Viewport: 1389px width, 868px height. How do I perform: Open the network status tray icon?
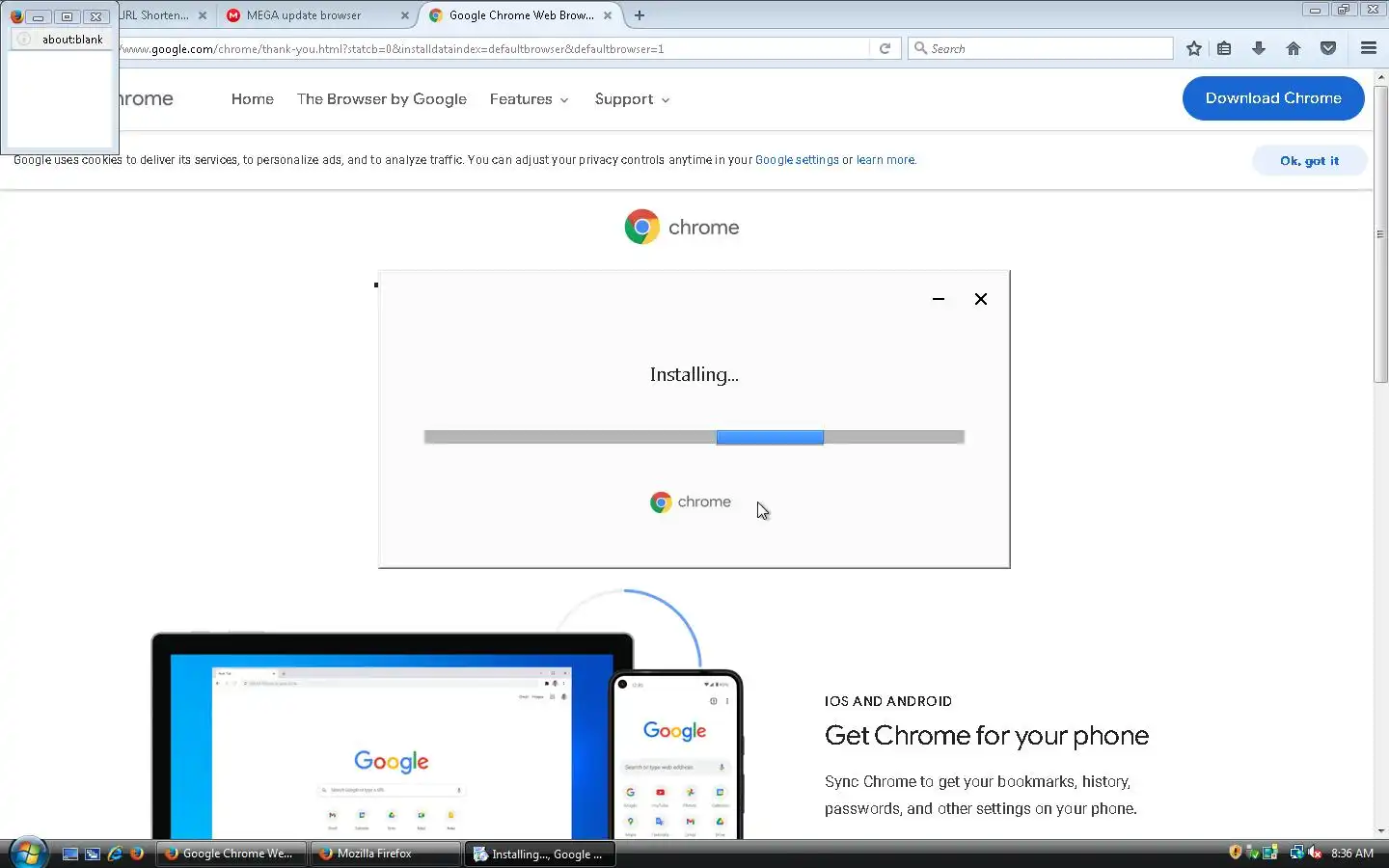[x=1296, y=853]
